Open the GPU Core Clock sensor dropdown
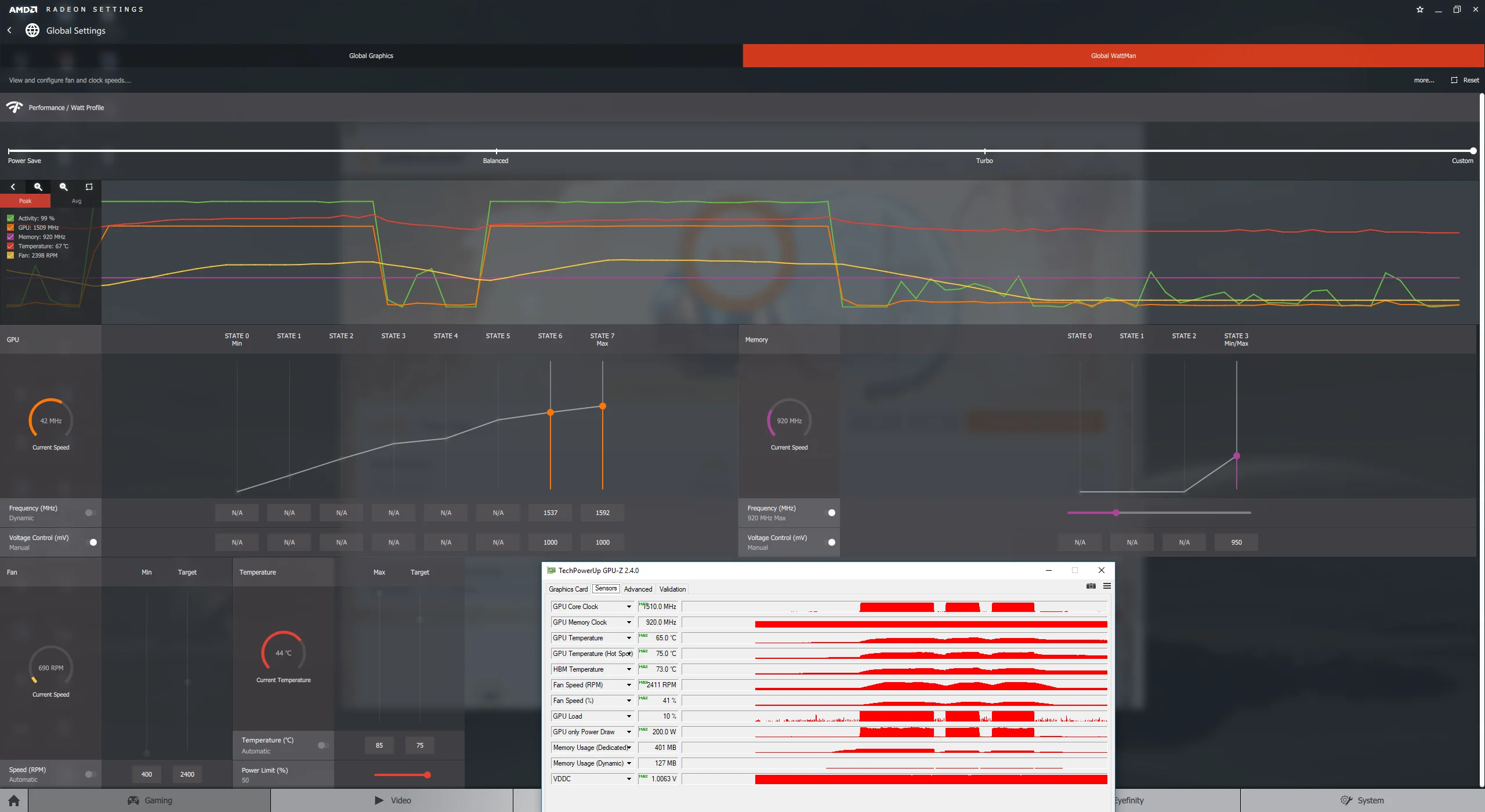 (x=629, y=607)
